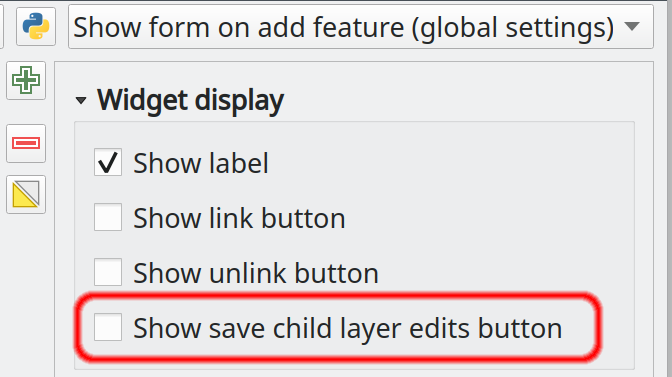
Task: Collapse the Widget display section
Action: 81,101
